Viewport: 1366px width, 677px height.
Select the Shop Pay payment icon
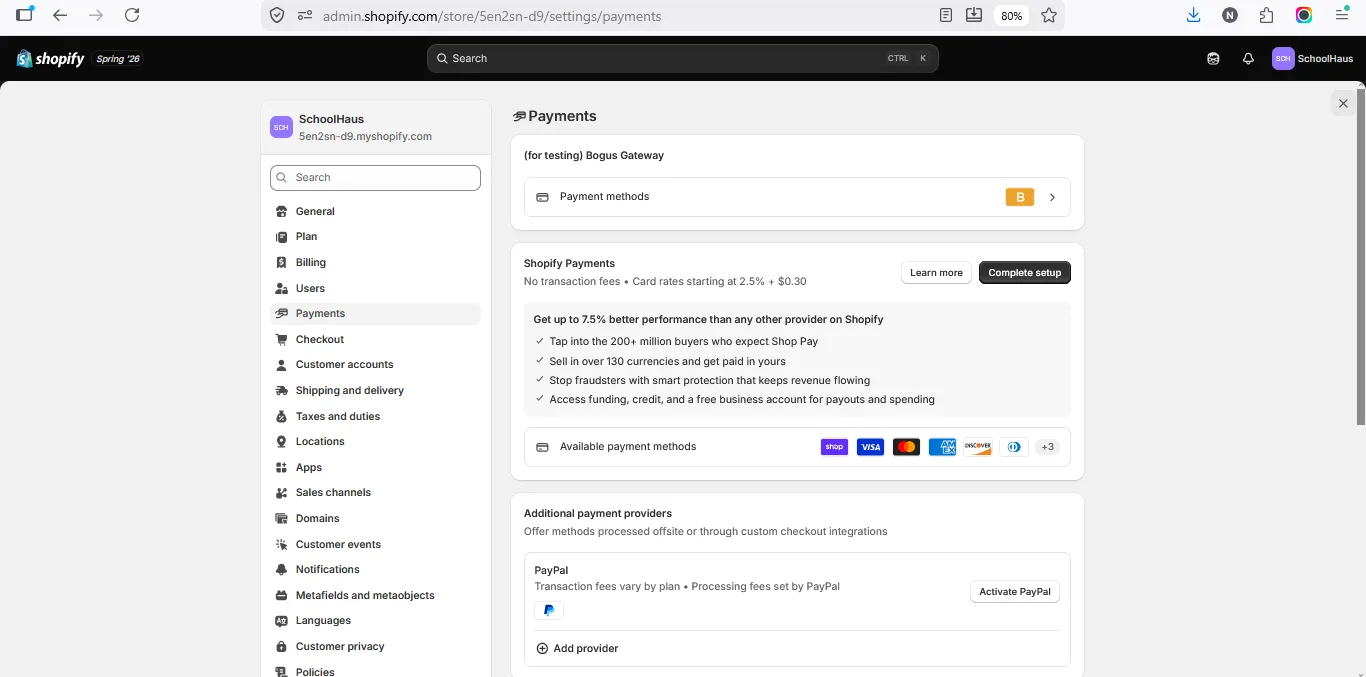834,447
